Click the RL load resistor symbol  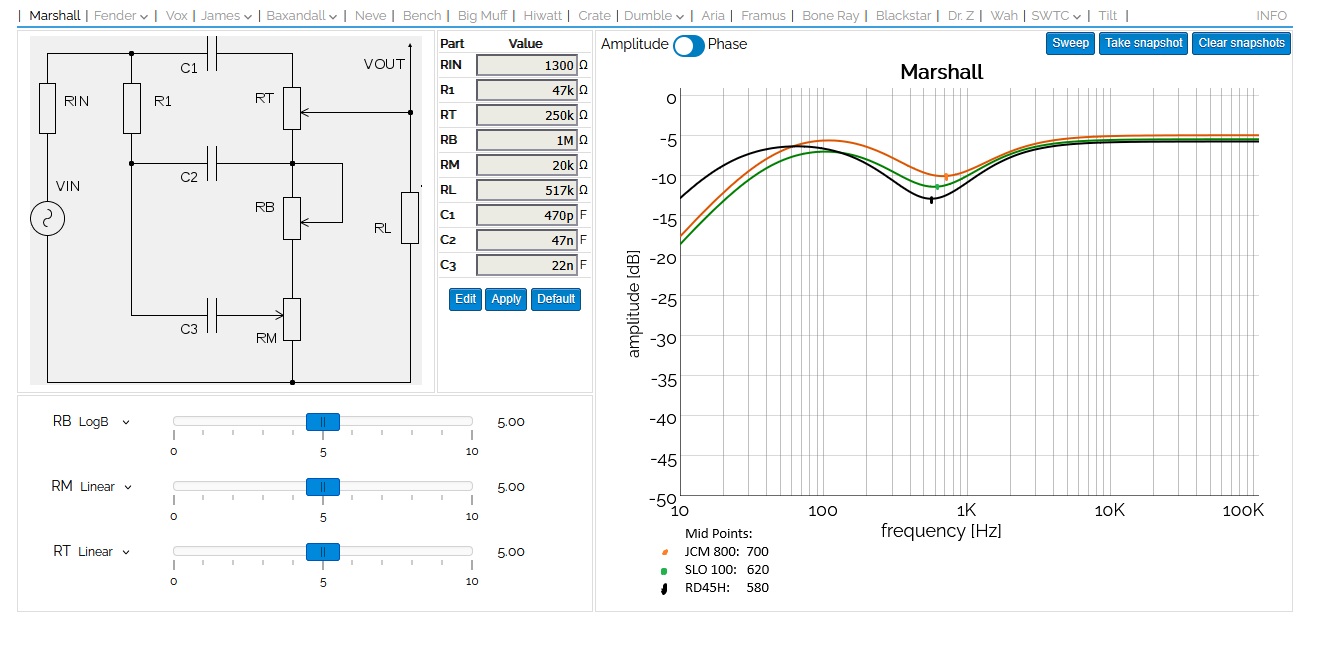point(410,218)
